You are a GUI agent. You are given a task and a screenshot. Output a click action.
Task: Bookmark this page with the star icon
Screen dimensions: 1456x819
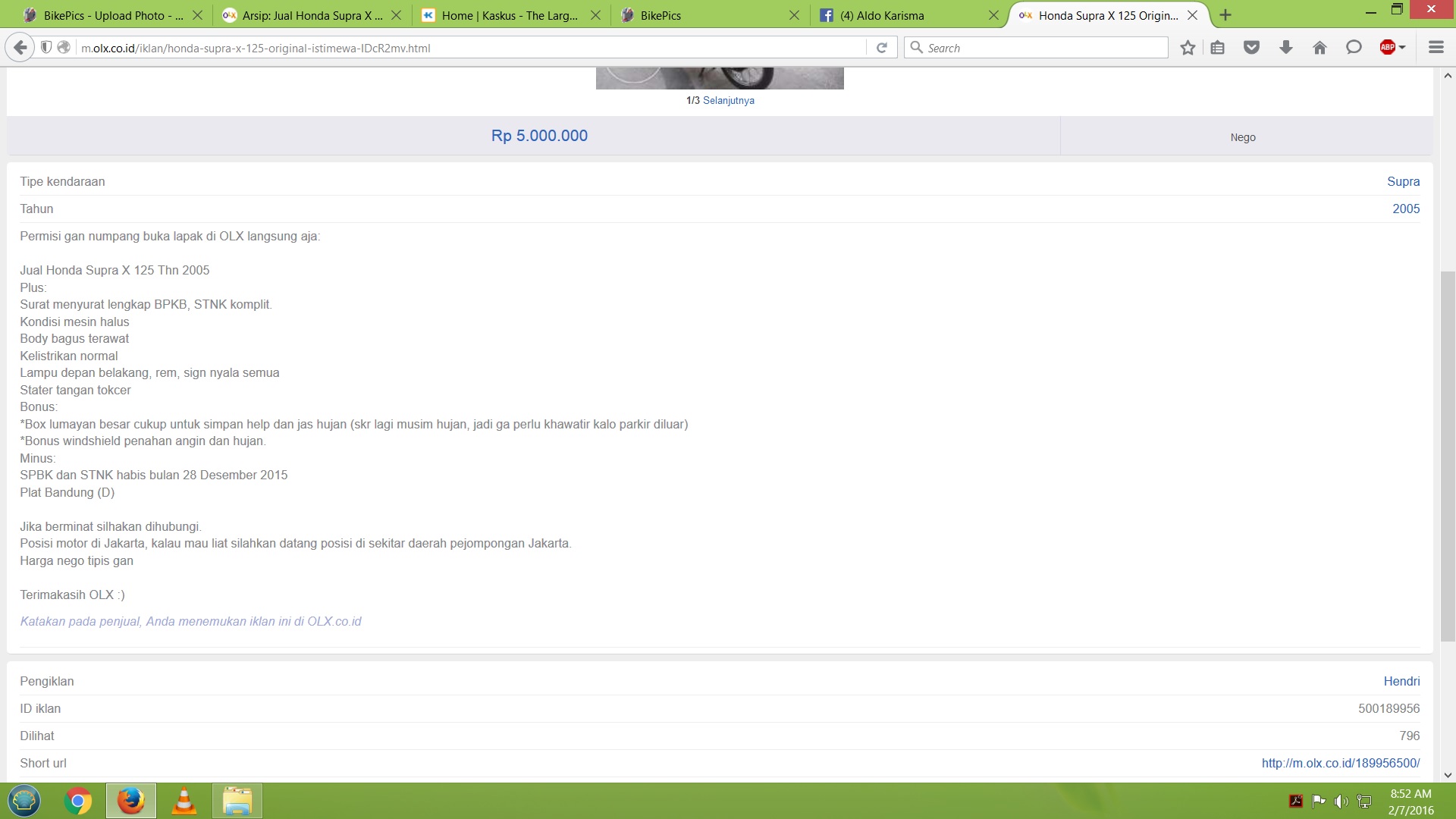[1188, 48]
